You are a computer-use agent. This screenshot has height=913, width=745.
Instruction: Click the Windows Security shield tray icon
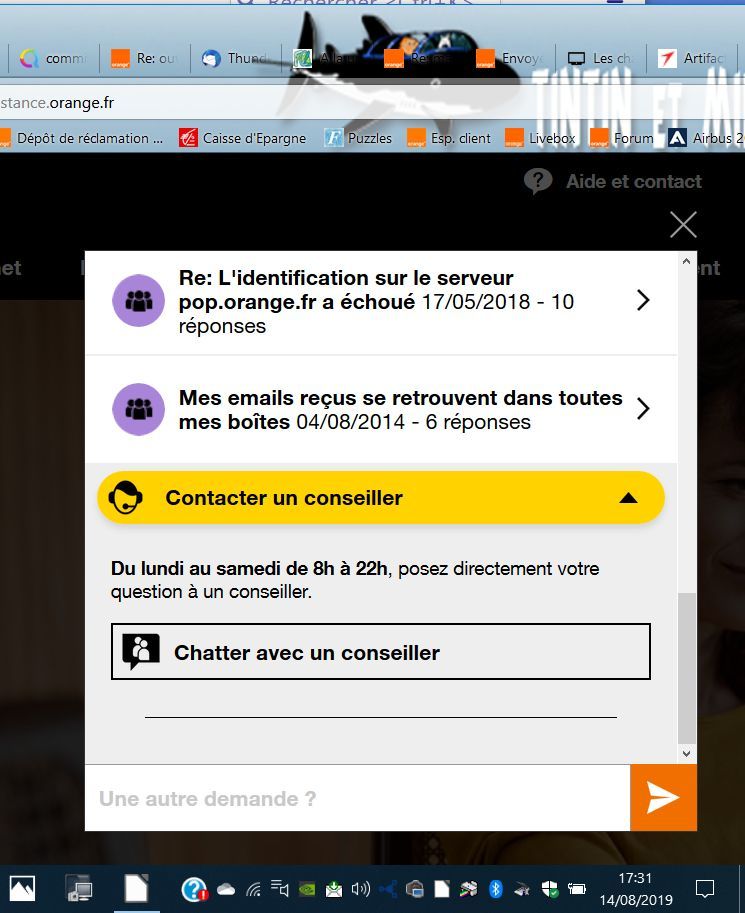click(x=549, y=889)
